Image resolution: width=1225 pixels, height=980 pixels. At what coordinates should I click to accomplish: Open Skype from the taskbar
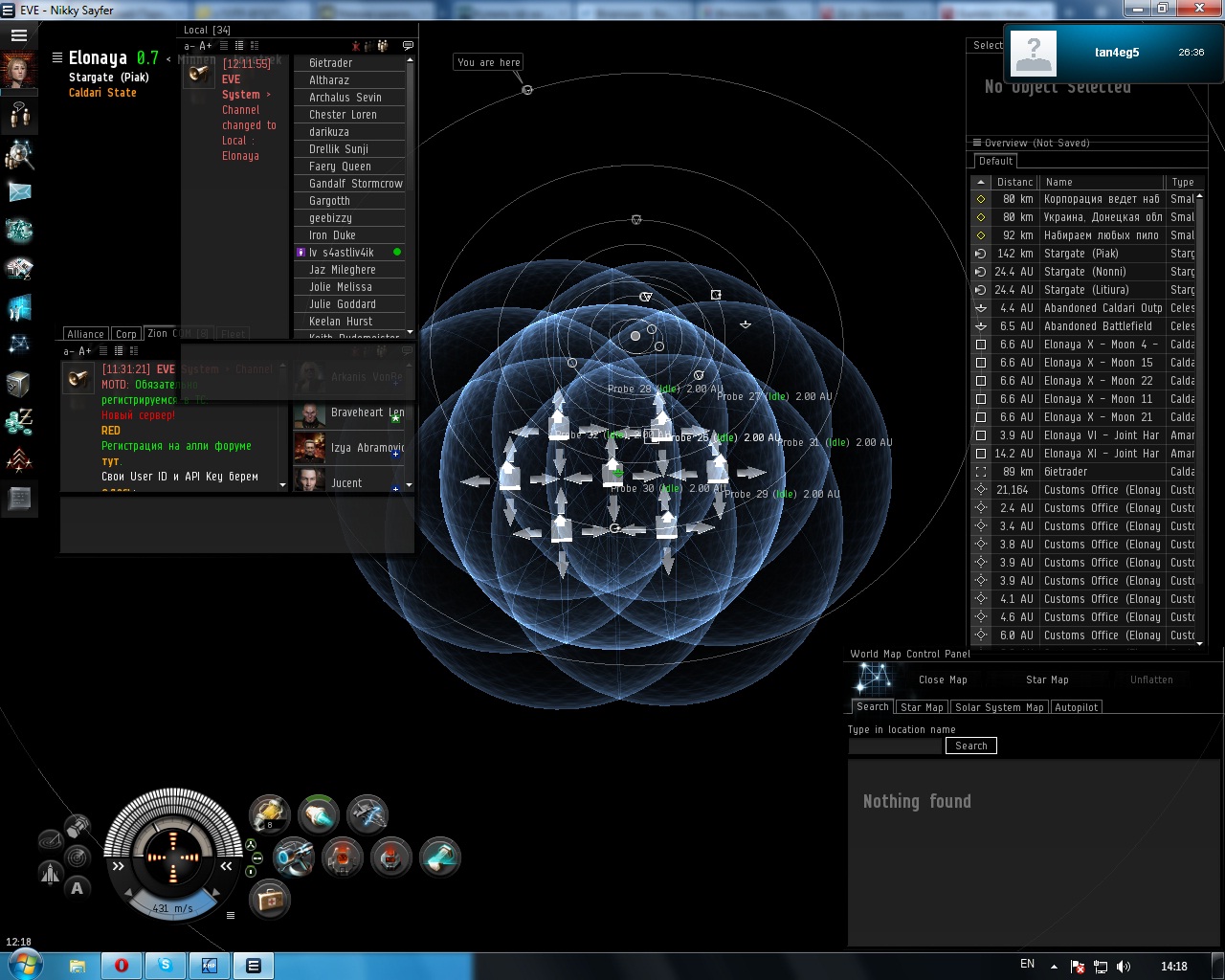[x=166, y=966]
